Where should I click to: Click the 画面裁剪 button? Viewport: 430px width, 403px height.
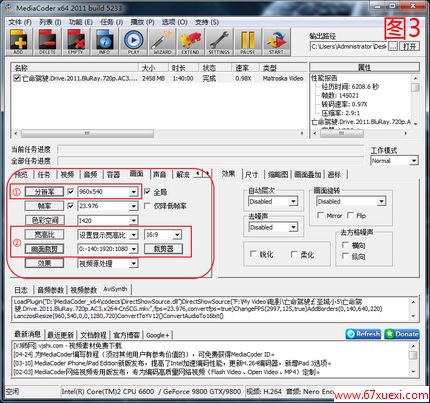pyautogui.click(x=44, y=249)
